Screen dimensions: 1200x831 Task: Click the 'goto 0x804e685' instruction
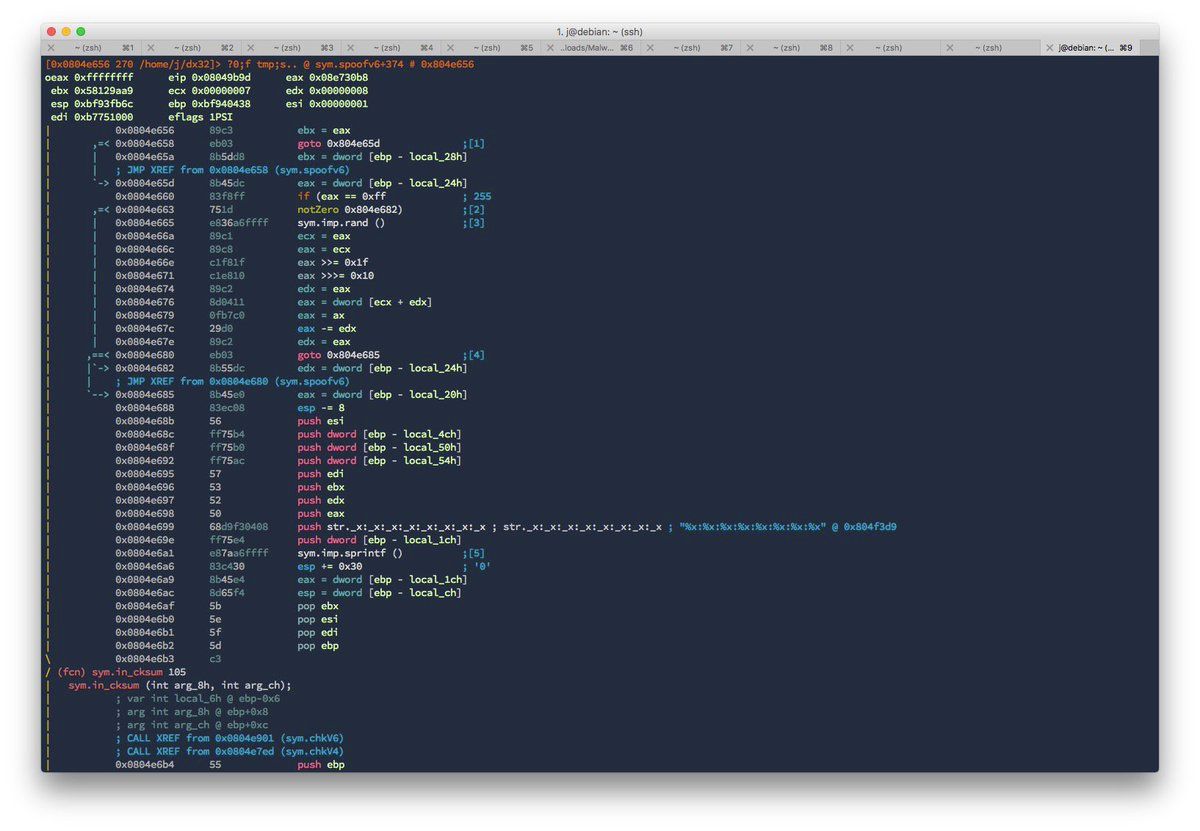[x=338, y=355]
